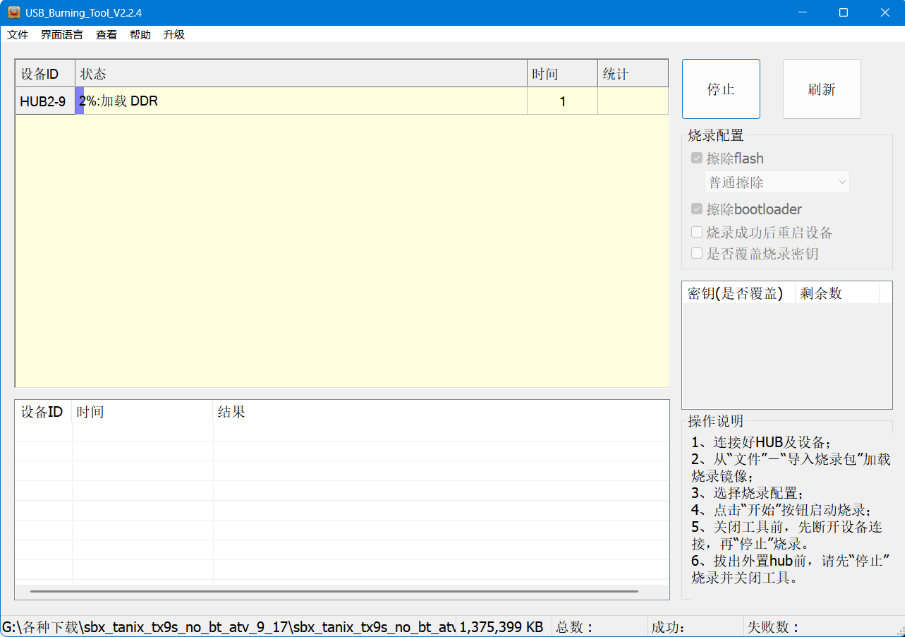905x637 pixels.
Task: Open the 查看 menu
Action: 106,34
